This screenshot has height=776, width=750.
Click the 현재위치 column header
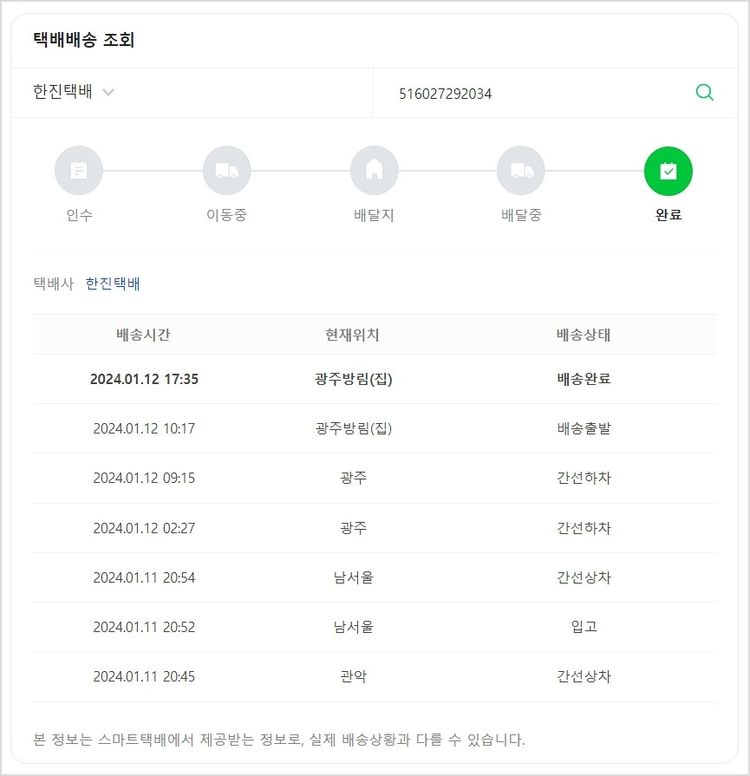coord(353,335)
